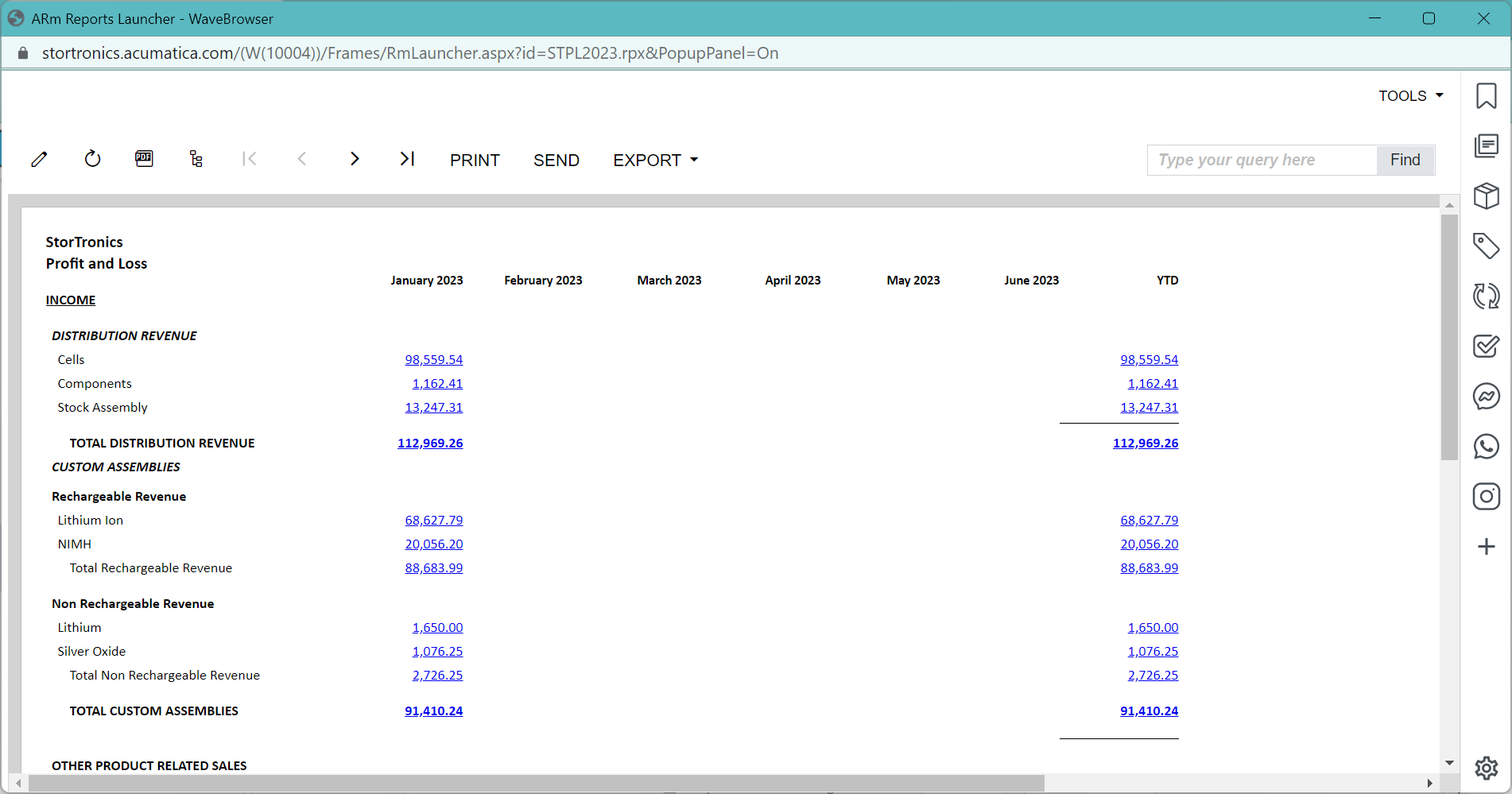1512x794 pixels.
Task: Open the checklist sidebar icon
Action: coord(1487,346)
